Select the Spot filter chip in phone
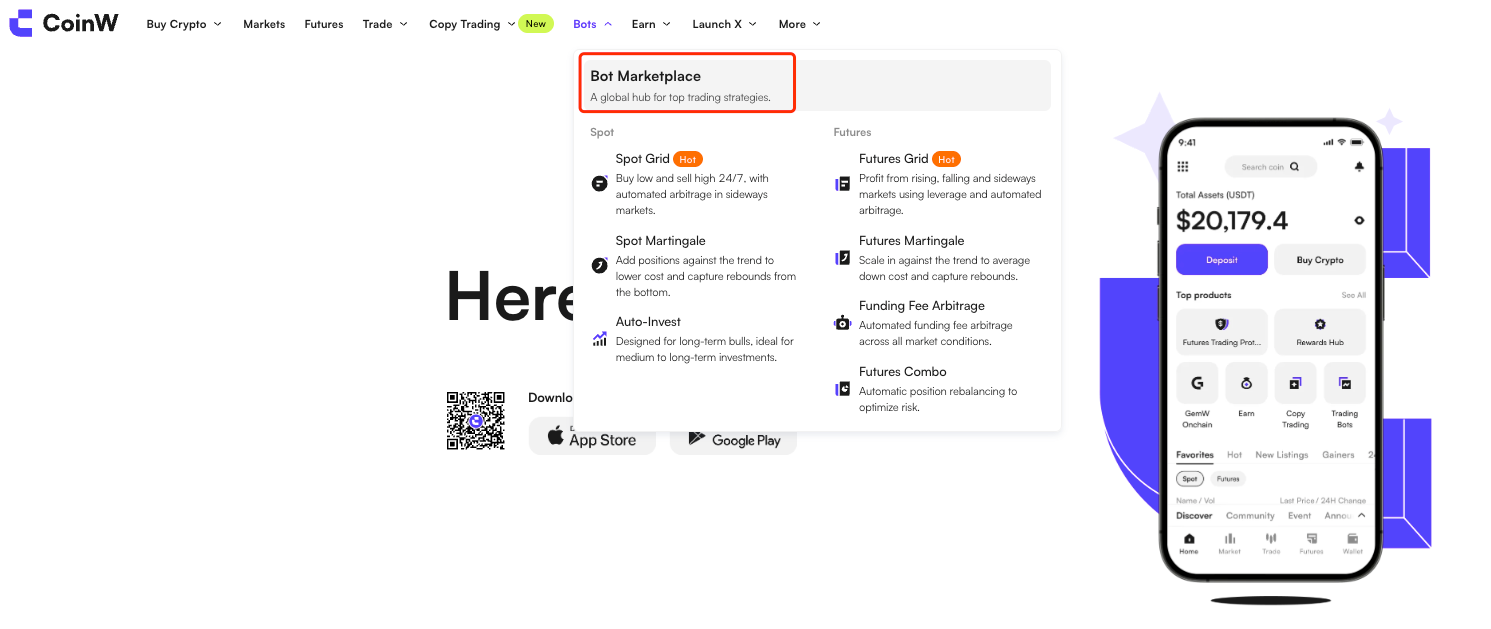Image resolution: width=1491 pixels, height=629 pixels. (1190, 479)
